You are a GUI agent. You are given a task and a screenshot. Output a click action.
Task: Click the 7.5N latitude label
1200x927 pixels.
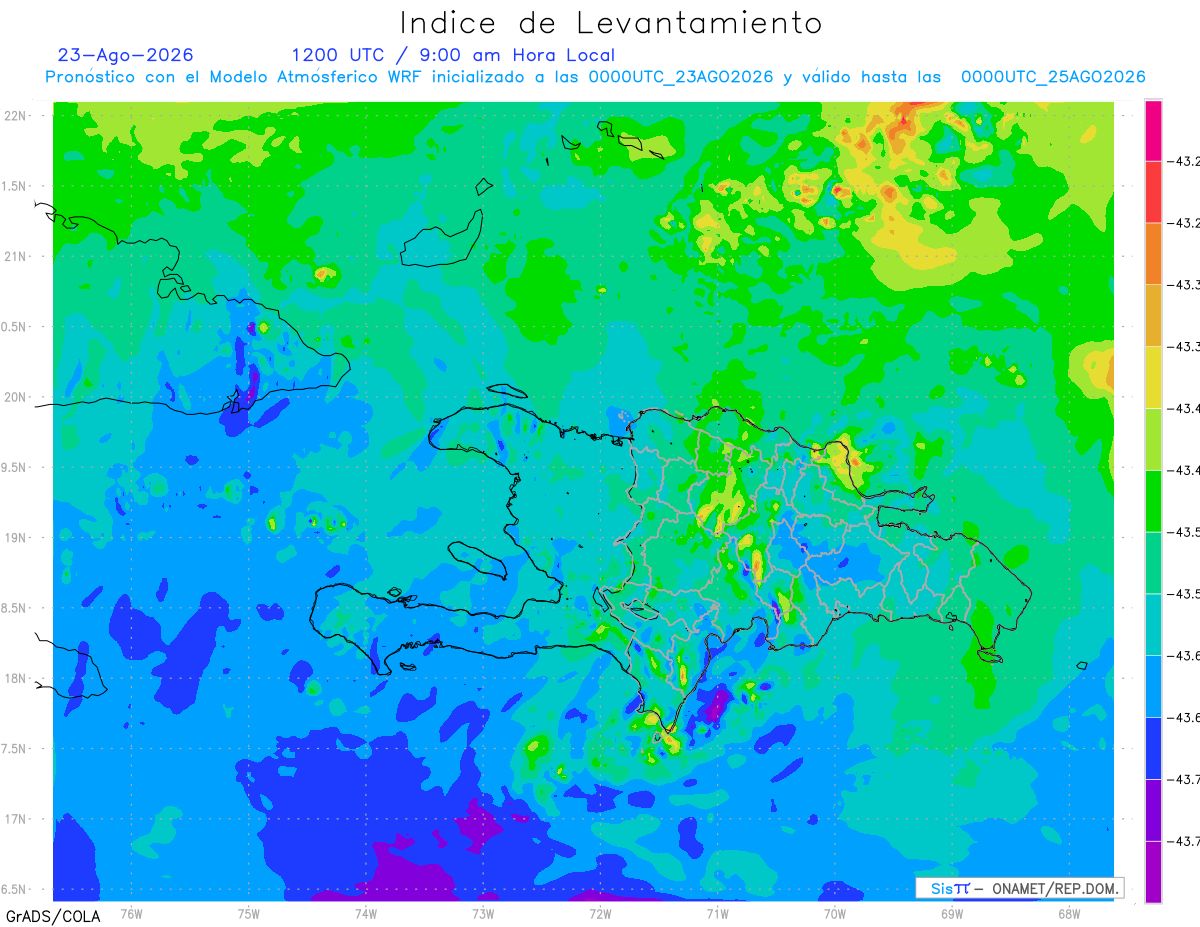(15, 749)
